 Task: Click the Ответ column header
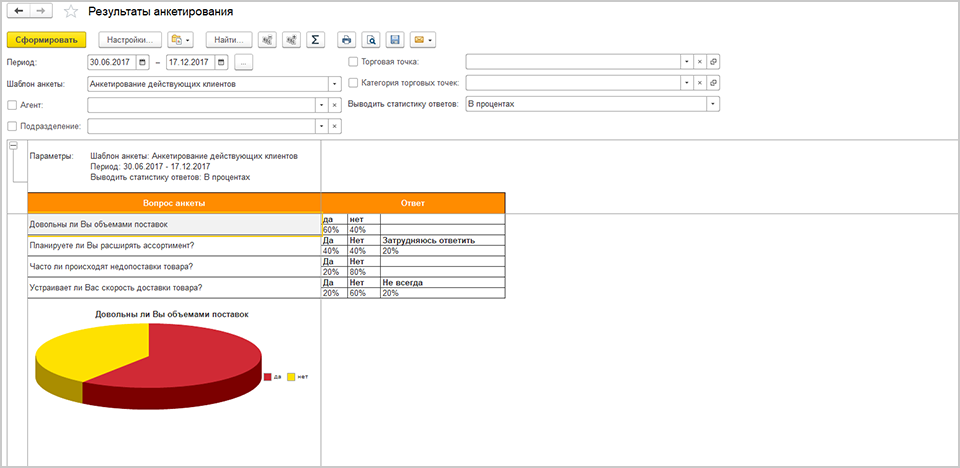point(413,203)
